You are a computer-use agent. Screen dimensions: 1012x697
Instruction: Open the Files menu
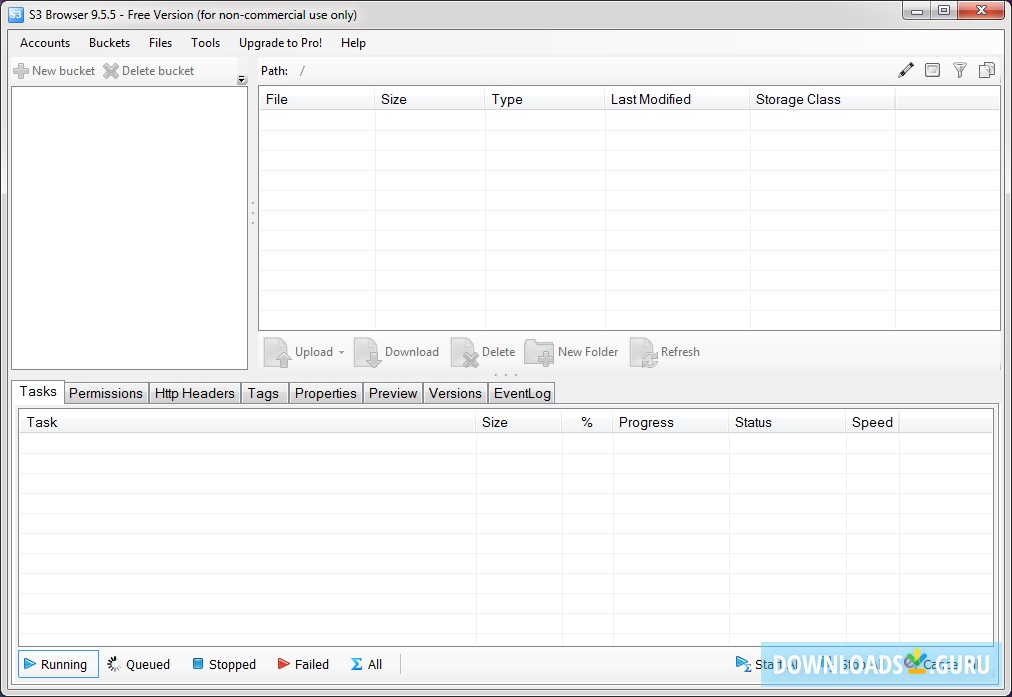pyautogui.click(x=161, y=43)
